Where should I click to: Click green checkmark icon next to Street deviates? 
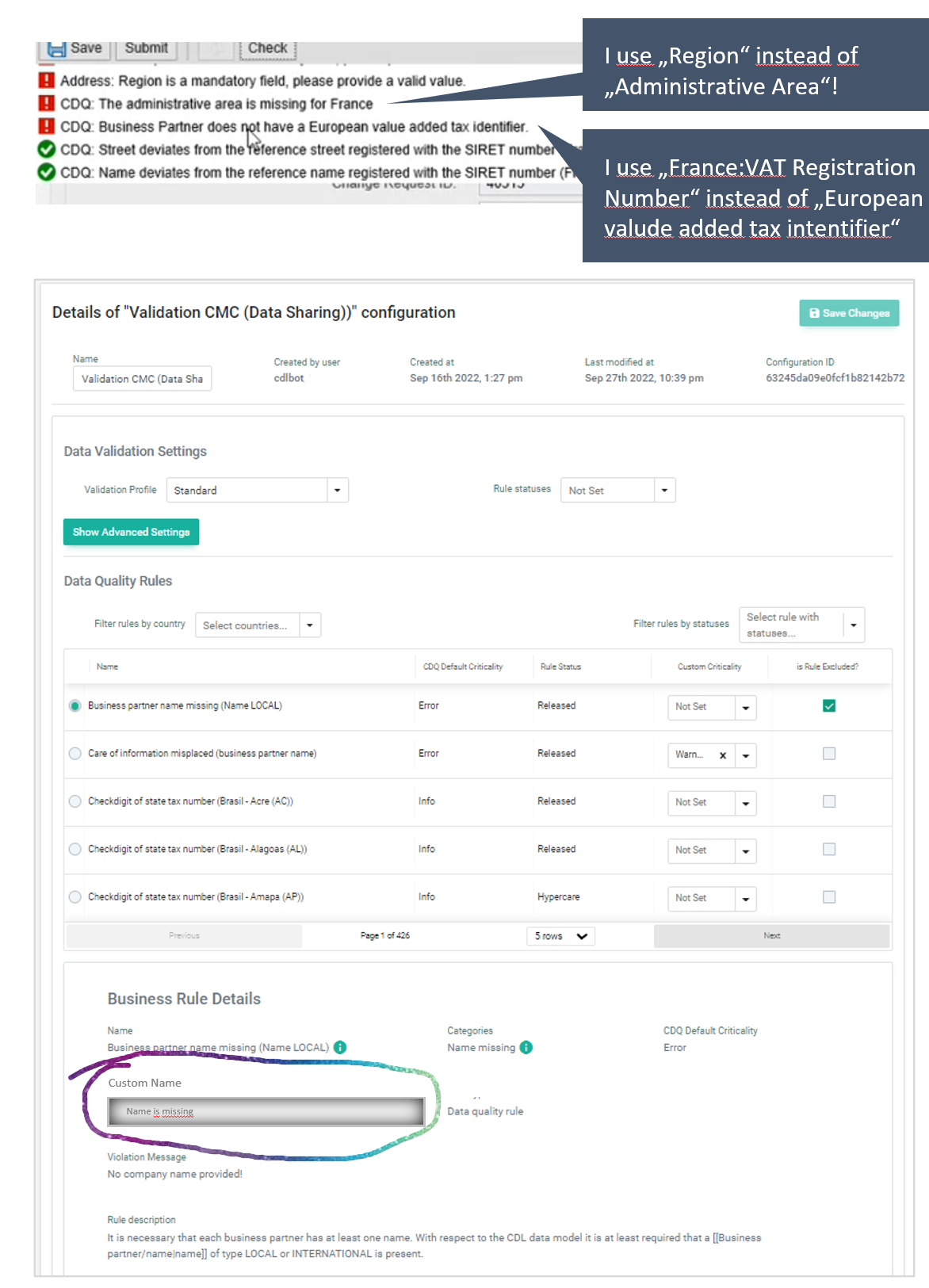click(x=47, y=150)
